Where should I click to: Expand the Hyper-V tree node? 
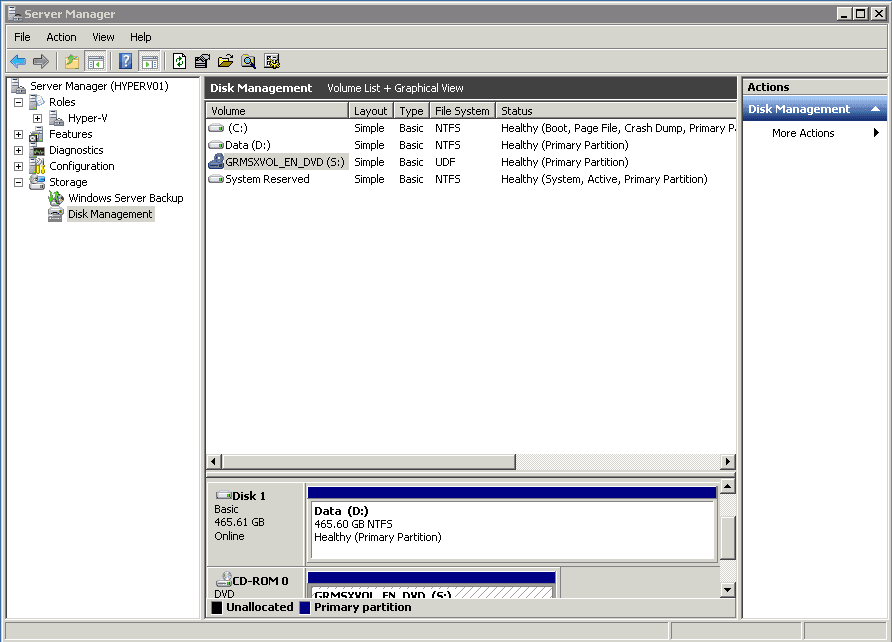pos(37,118)
